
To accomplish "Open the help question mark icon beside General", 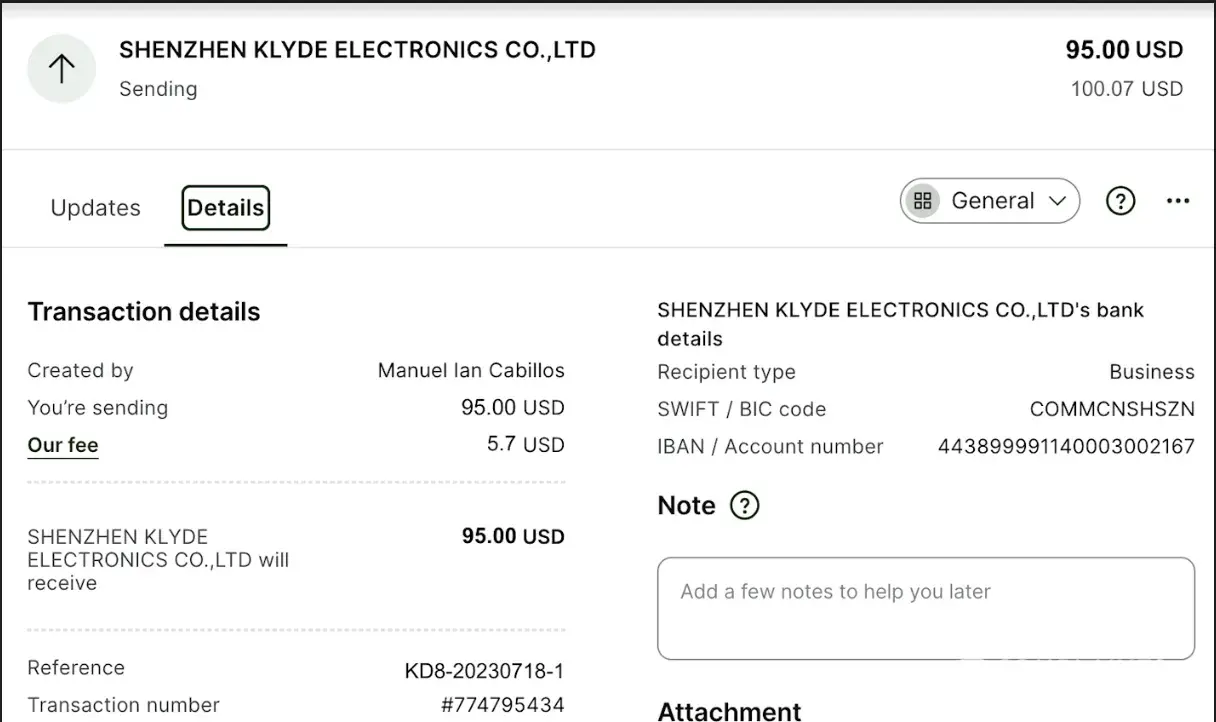I will (1120, 201).
